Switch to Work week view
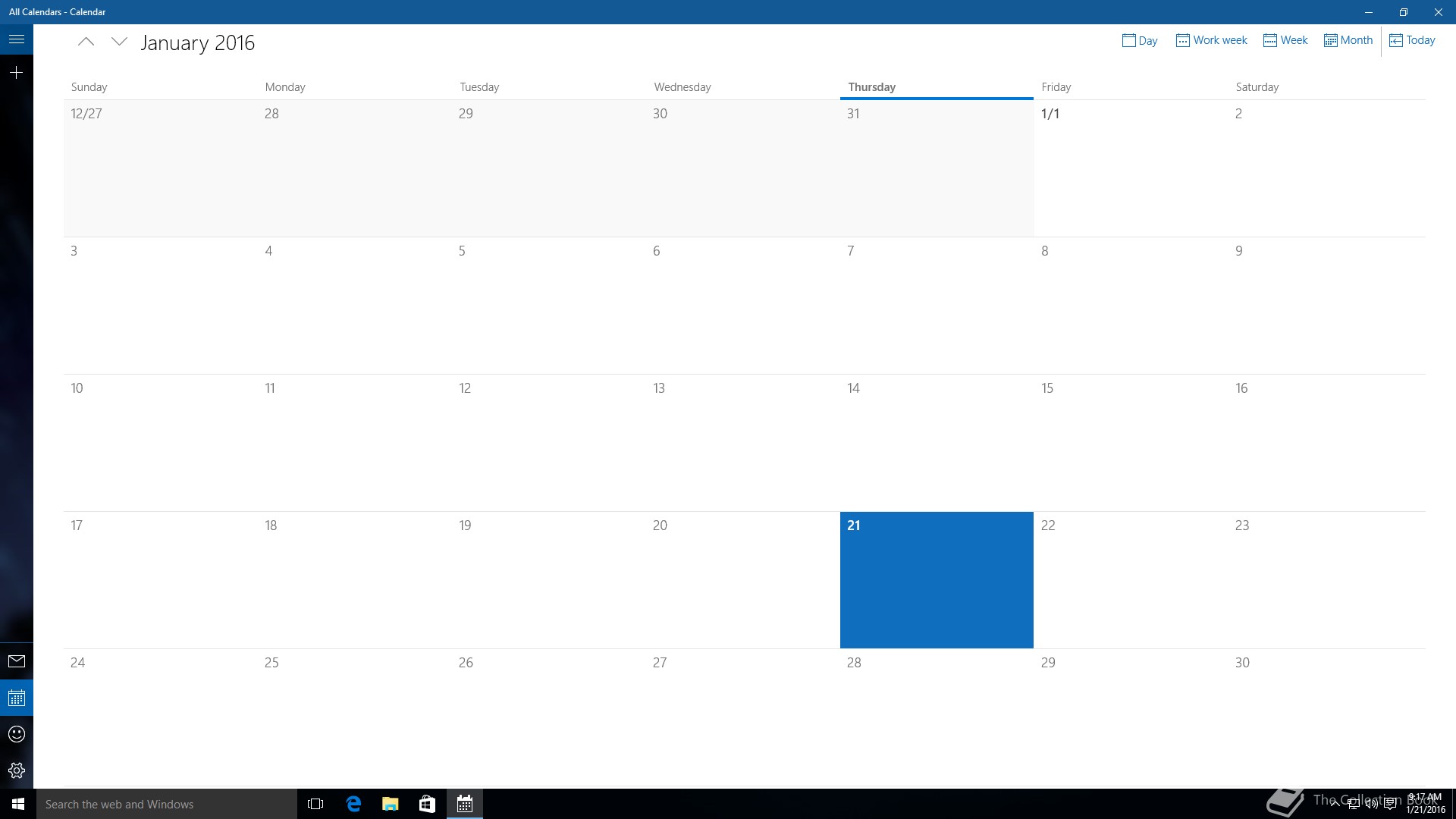 (x=1211, y=40)
